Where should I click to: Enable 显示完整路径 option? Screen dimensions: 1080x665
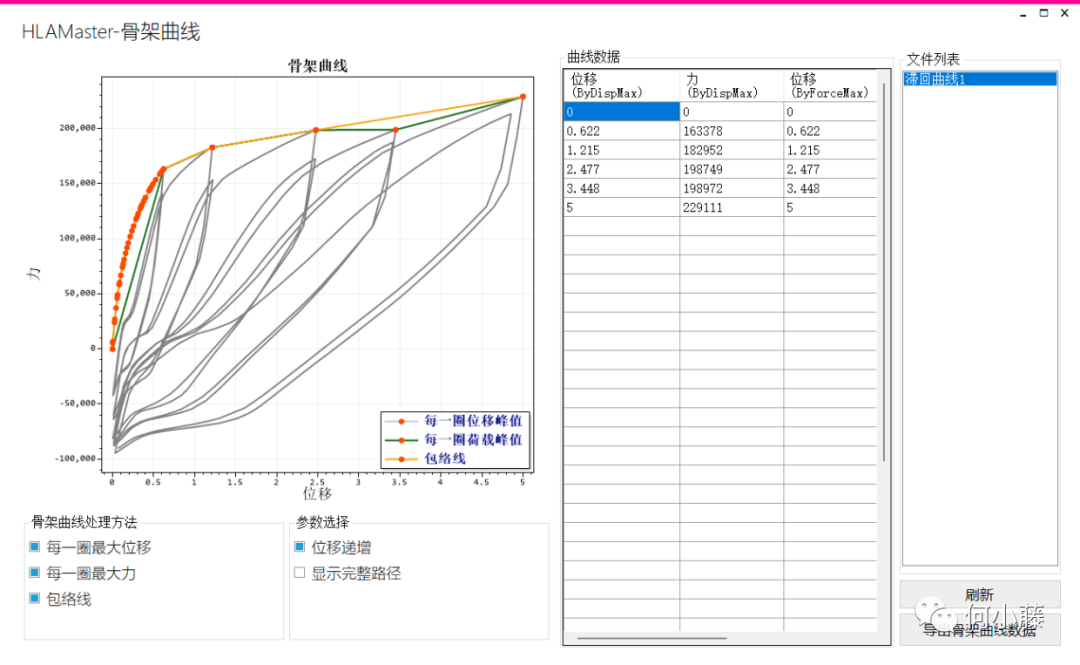[298, 570]
